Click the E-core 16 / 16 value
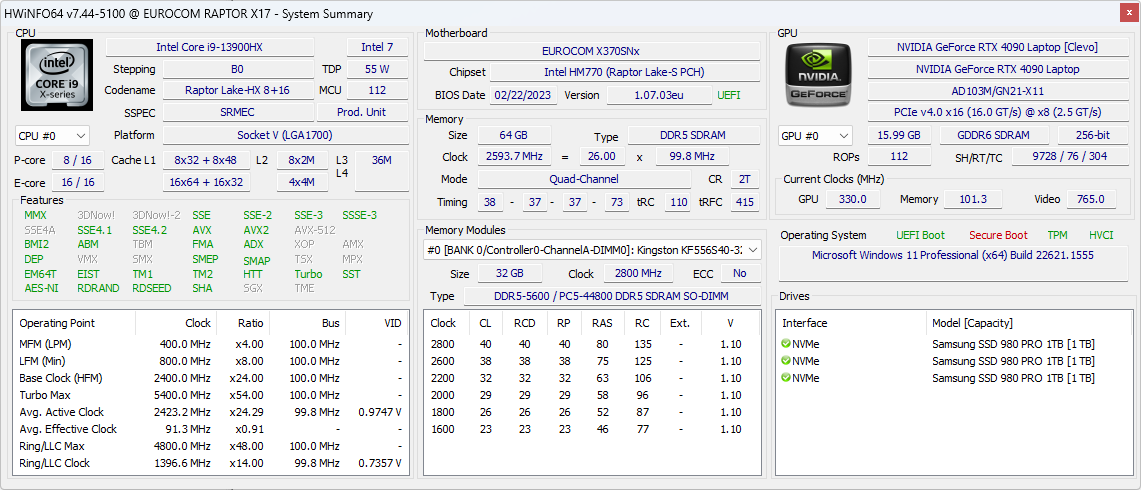 point(77,182)
